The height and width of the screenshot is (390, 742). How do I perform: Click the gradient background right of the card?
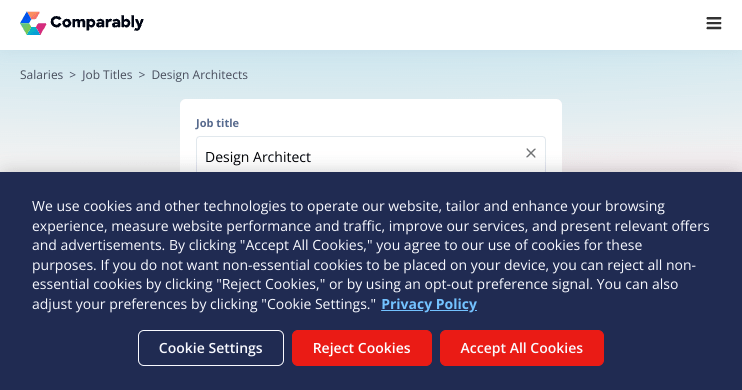click(x=651, y=123)
